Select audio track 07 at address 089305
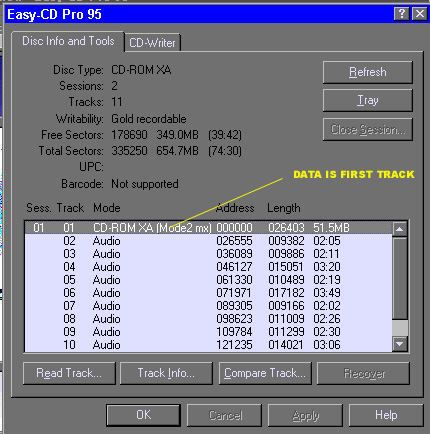The width and height of the screenshot is (430, 434). [208, 306]
